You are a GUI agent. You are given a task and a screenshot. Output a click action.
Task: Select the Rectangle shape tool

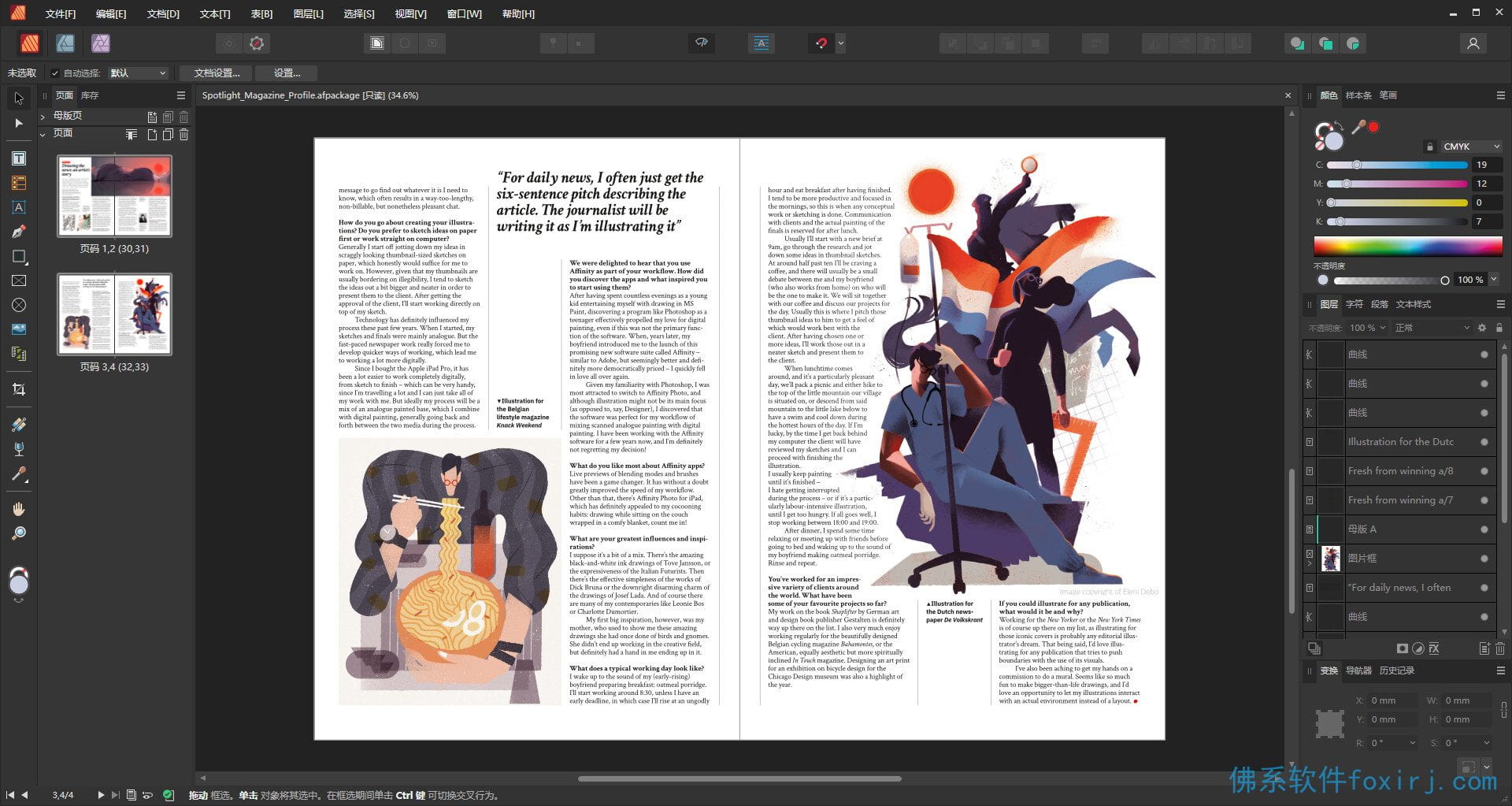click(x=19, y=256)
